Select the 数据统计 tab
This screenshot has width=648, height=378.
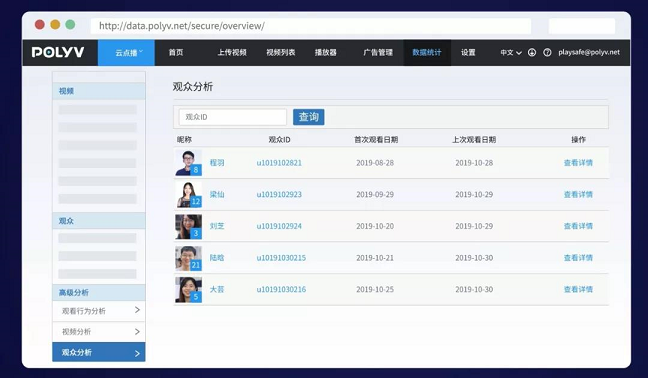point(427,52)
